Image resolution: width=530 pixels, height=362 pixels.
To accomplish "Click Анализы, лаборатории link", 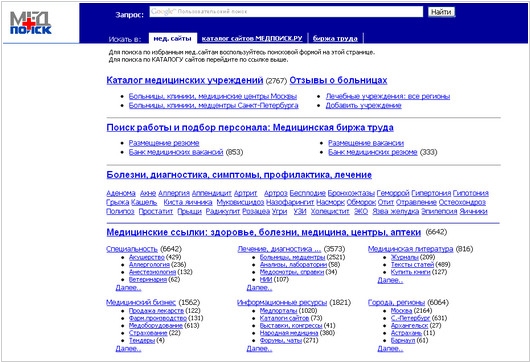I will pos(293,265).
